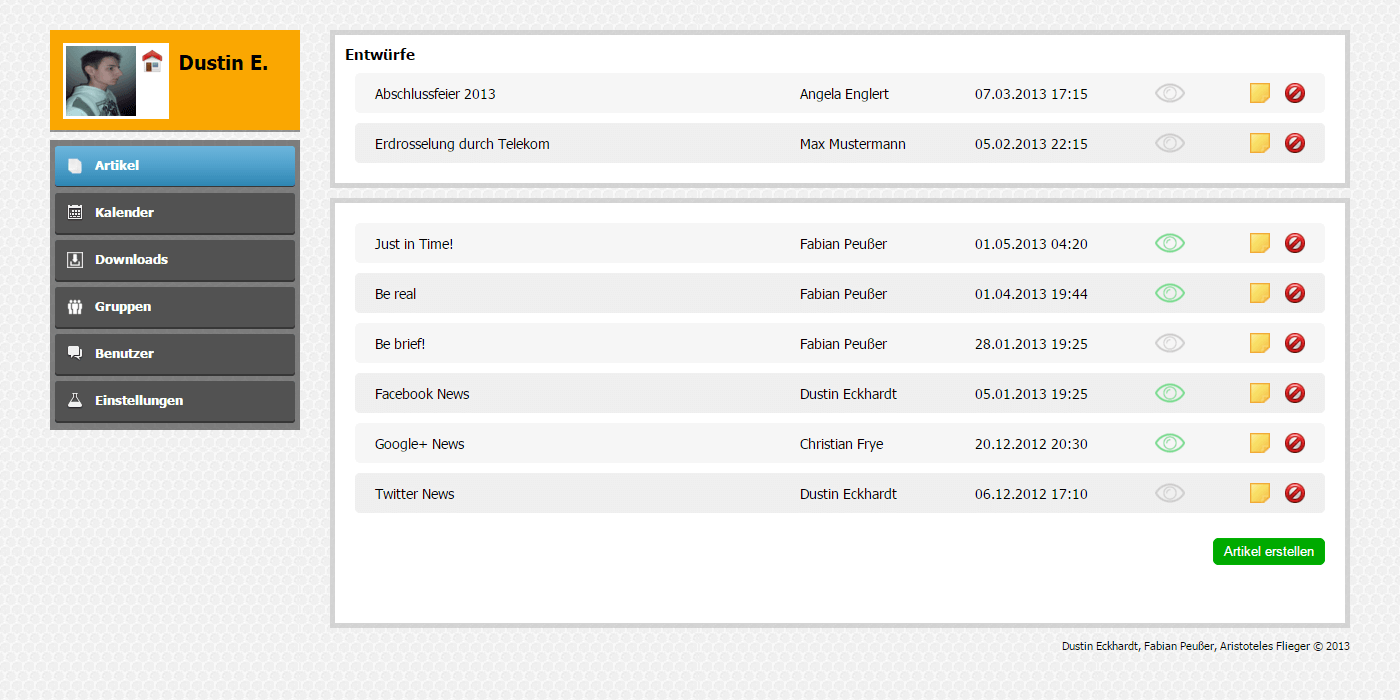Open the Kalender menu item

[175, 213]
